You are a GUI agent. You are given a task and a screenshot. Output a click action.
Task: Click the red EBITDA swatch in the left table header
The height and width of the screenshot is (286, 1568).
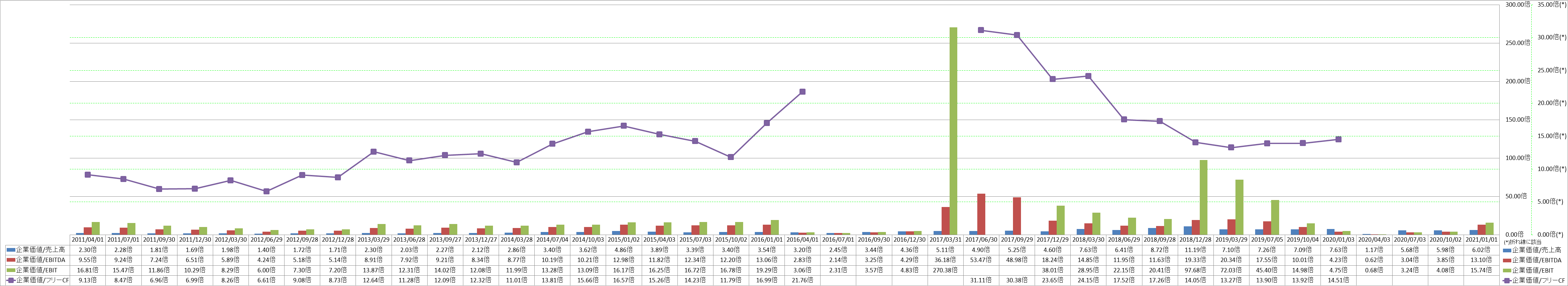point(10,260)
